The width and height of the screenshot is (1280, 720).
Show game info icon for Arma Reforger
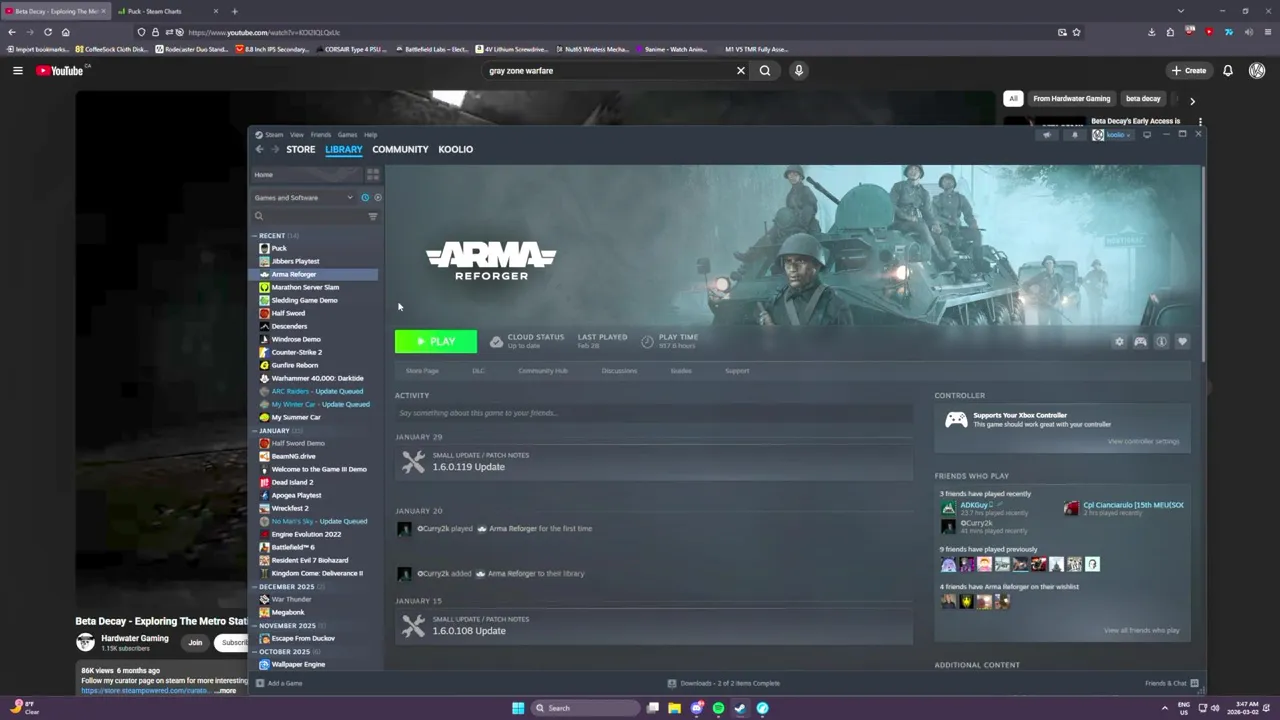[x=1161, y=341]
